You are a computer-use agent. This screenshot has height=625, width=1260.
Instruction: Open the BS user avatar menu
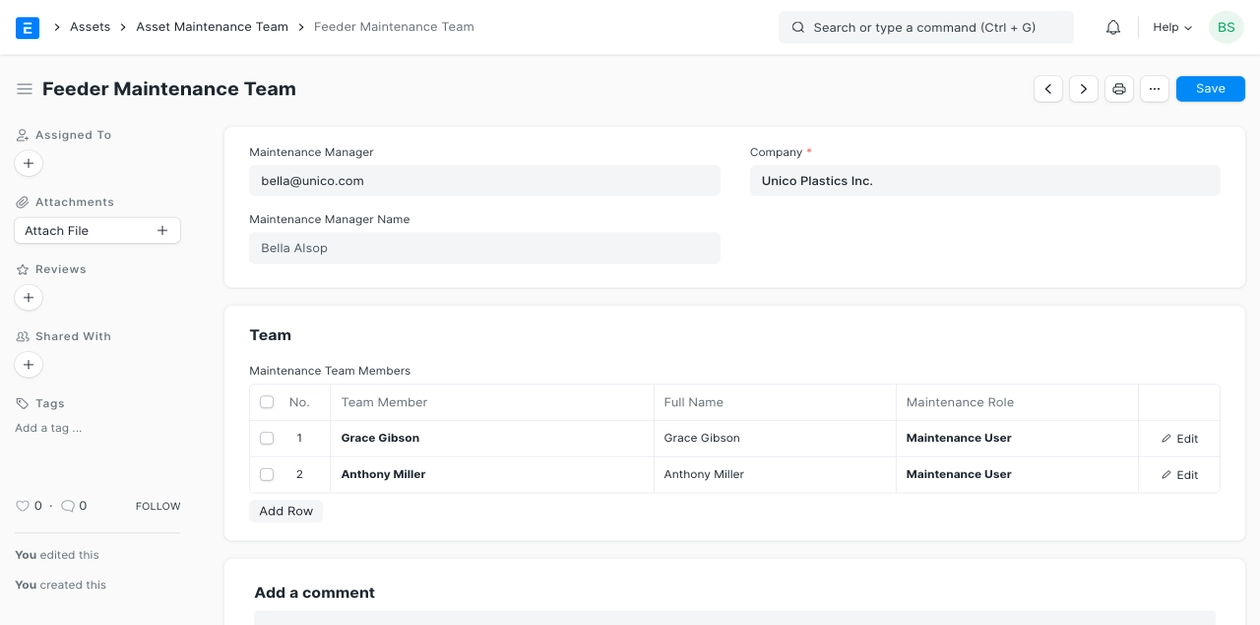(1226, 27)
